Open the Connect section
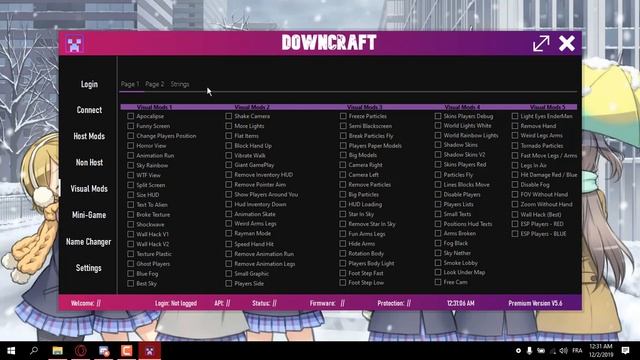This screenshot has width=640, height=360. coord(89,110)
